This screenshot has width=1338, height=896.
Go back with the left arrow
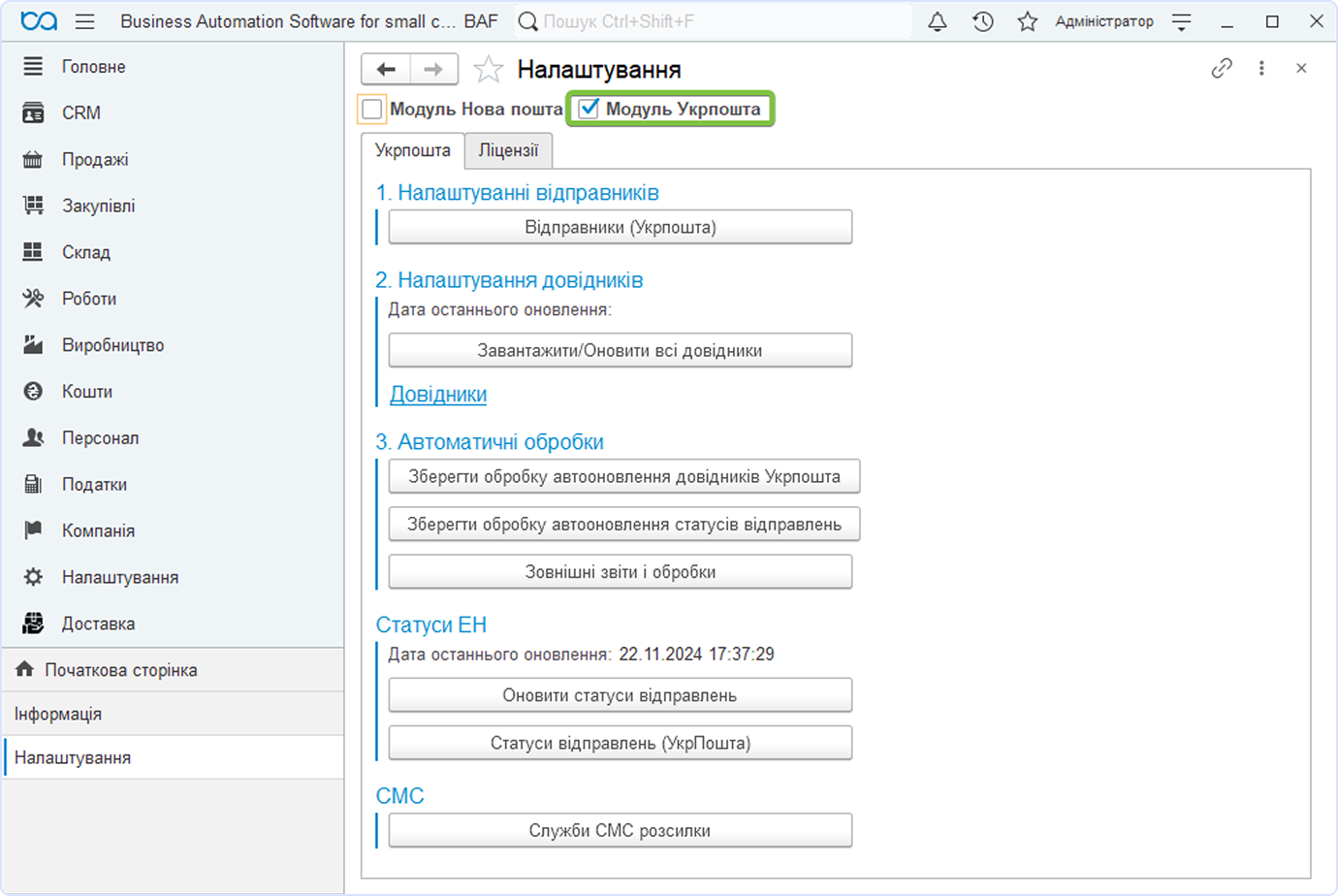click(386, 69)
